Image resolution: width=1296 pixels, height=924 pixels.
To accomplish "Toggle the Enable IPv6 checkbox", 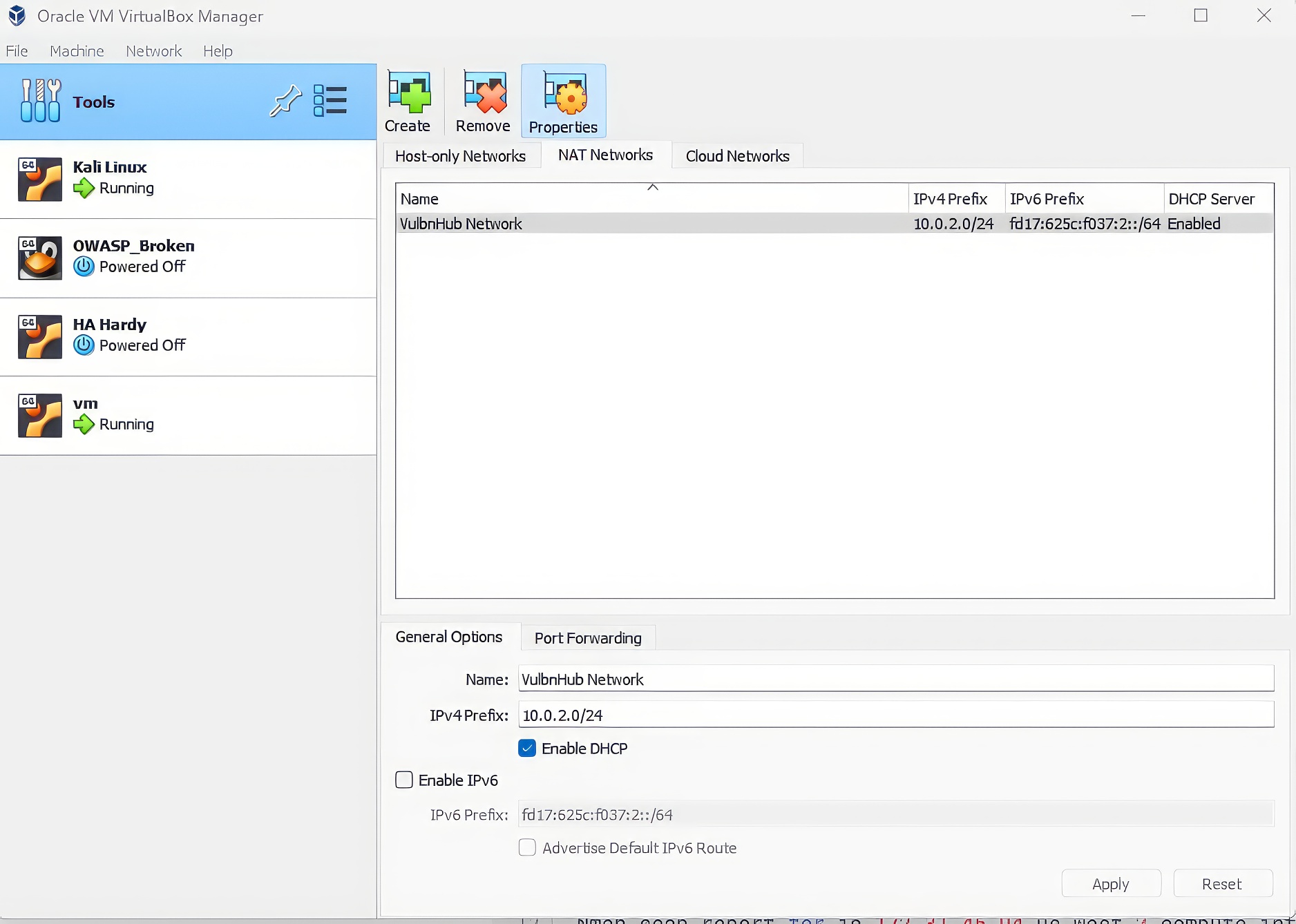I will 404,780.
